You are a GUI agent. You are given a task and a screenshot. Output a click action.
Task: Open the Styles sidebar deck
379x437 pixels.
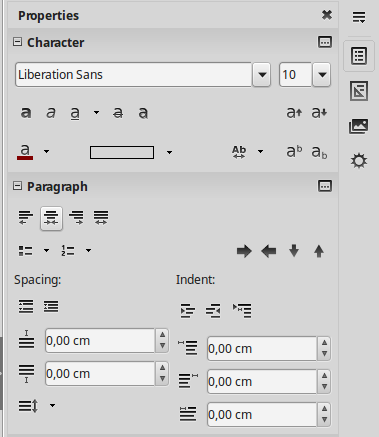[359, 91]
